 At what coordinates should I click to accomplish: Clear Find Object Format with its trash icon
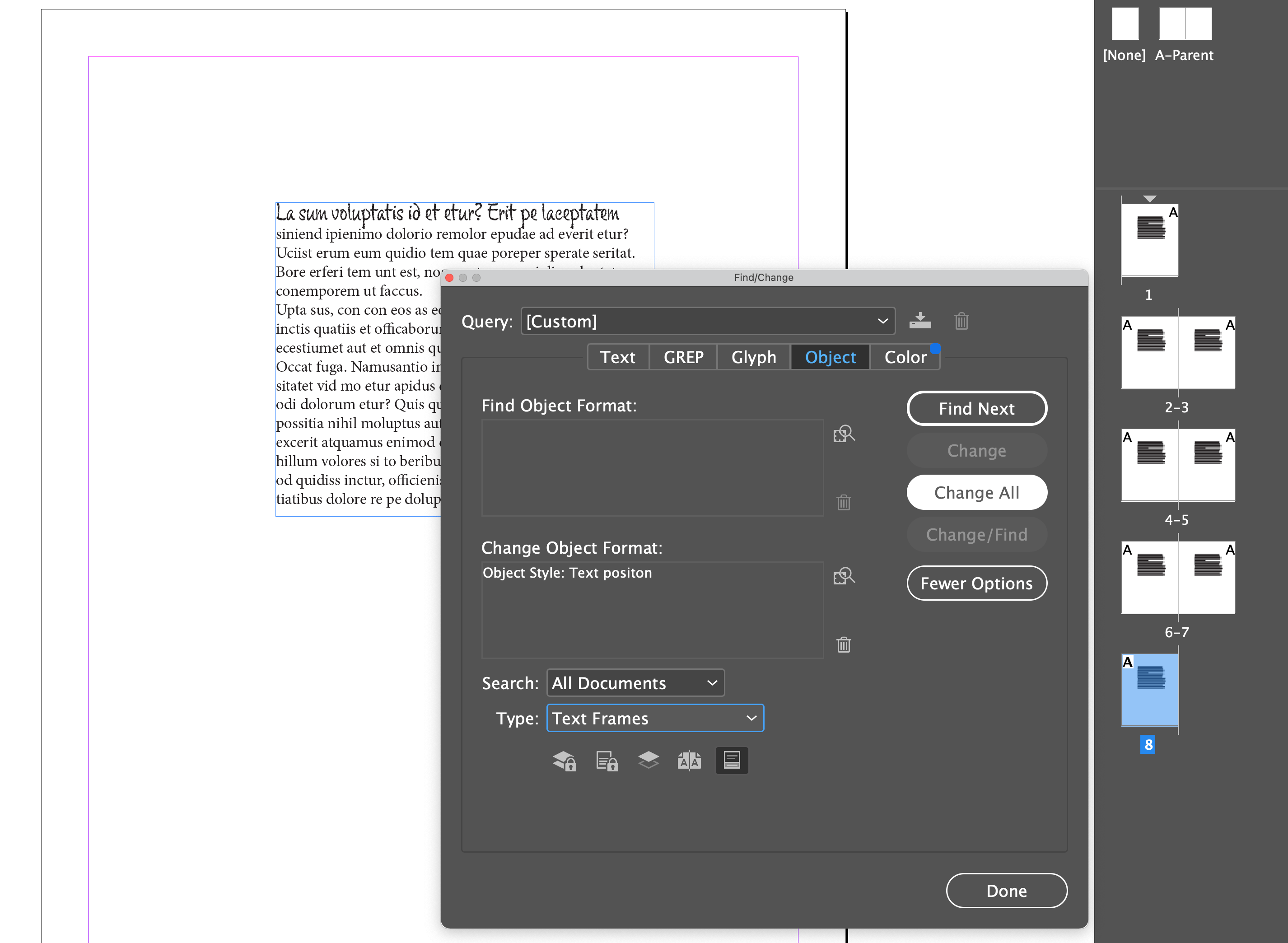coord(843,502)
